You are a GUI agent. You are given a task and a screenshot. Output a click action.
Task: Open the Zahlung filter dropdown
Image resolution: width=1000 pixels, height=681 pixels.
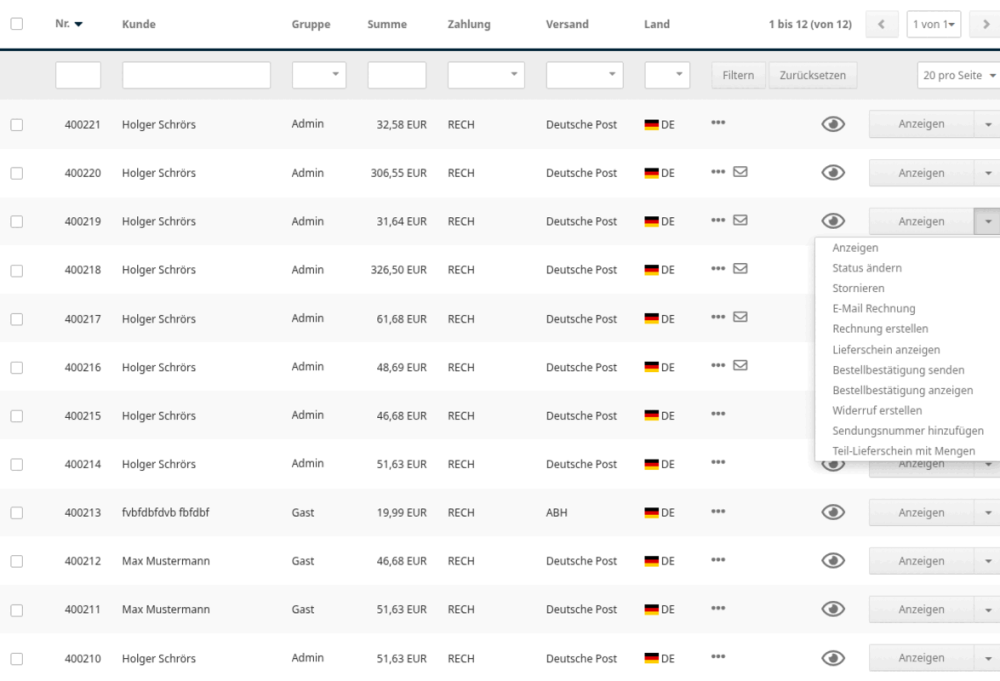(486, 75)
